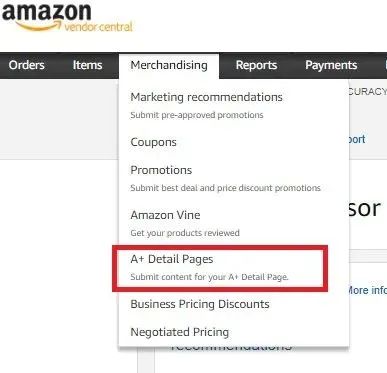387x373 pixels.
Task: Click Submit content for A+ Detail Page
Action: click(209, 277)
